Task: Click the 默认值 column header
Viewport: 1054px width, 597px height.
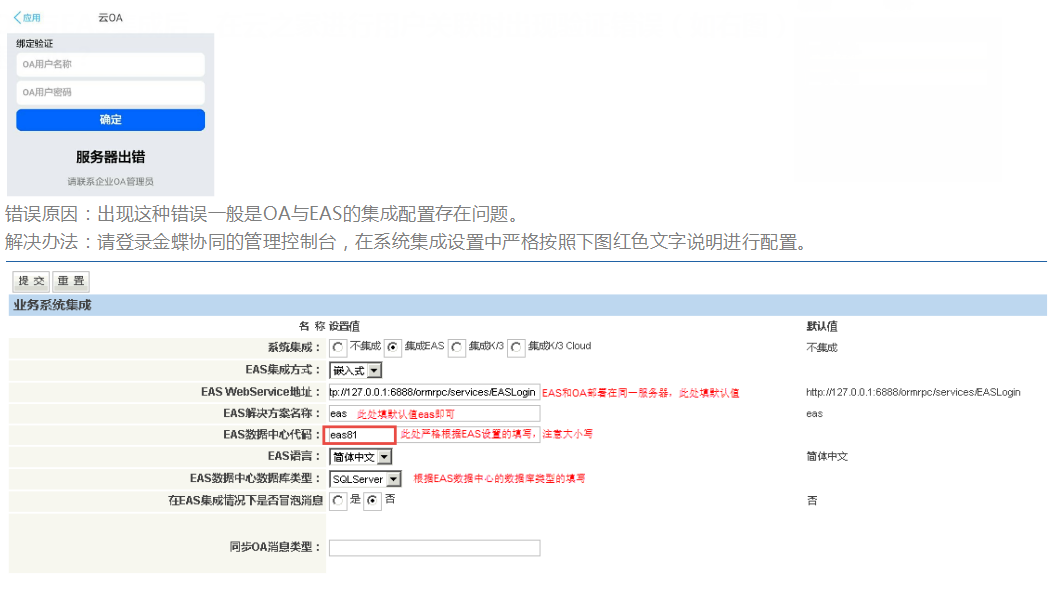Action: (x=821, y=327)
